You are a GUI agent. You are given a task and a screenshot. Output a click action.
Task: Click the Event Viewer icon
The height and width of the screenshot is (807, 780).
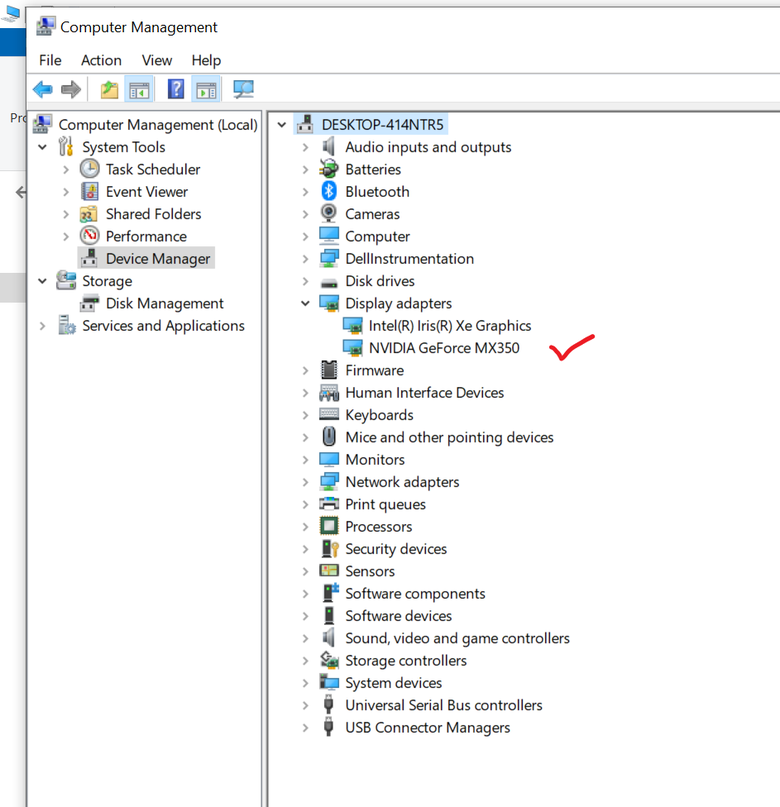pos(90,191)
